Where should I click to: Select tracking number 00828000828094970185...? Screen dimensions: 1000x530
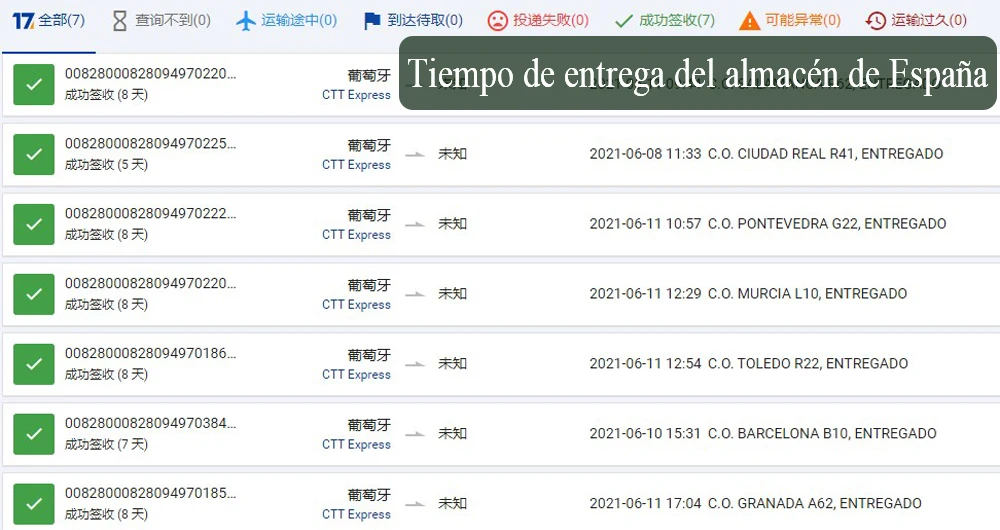(151, 493)
